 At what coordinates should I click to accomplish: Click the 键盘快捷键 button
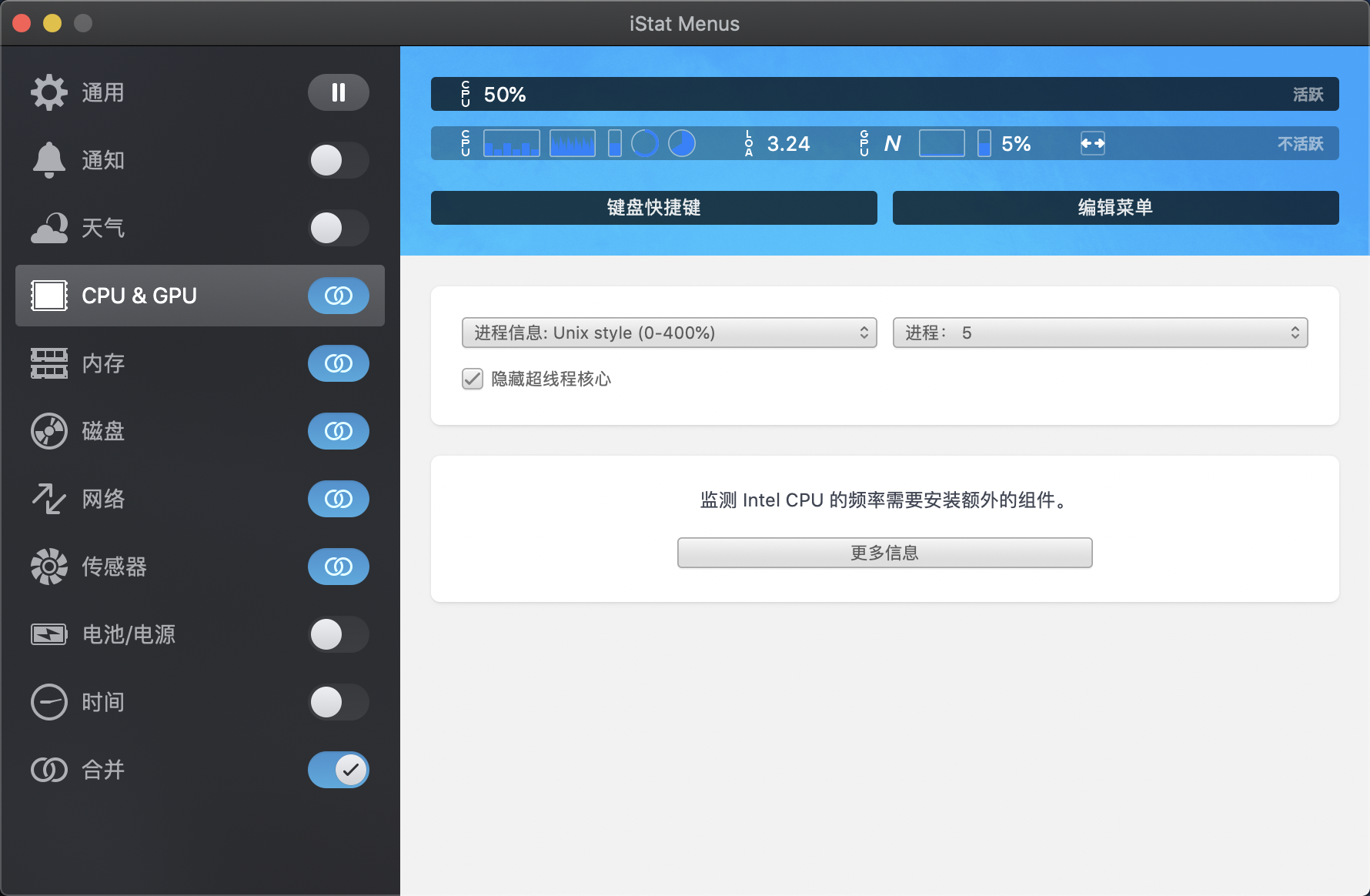click(x=653, y=207)
